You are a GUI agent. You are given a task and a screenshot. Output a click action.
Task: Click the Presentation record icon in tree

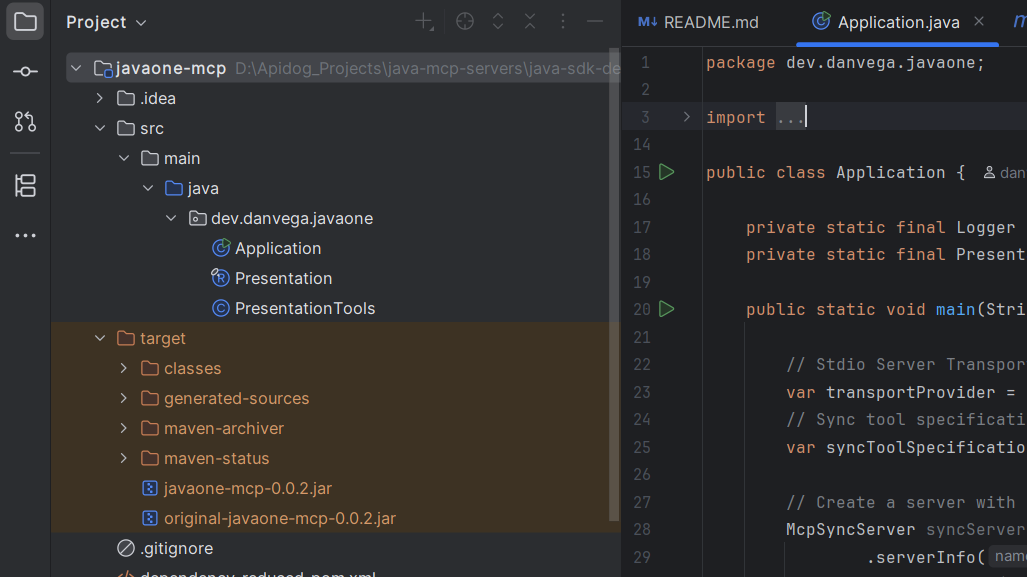point(221,278)
